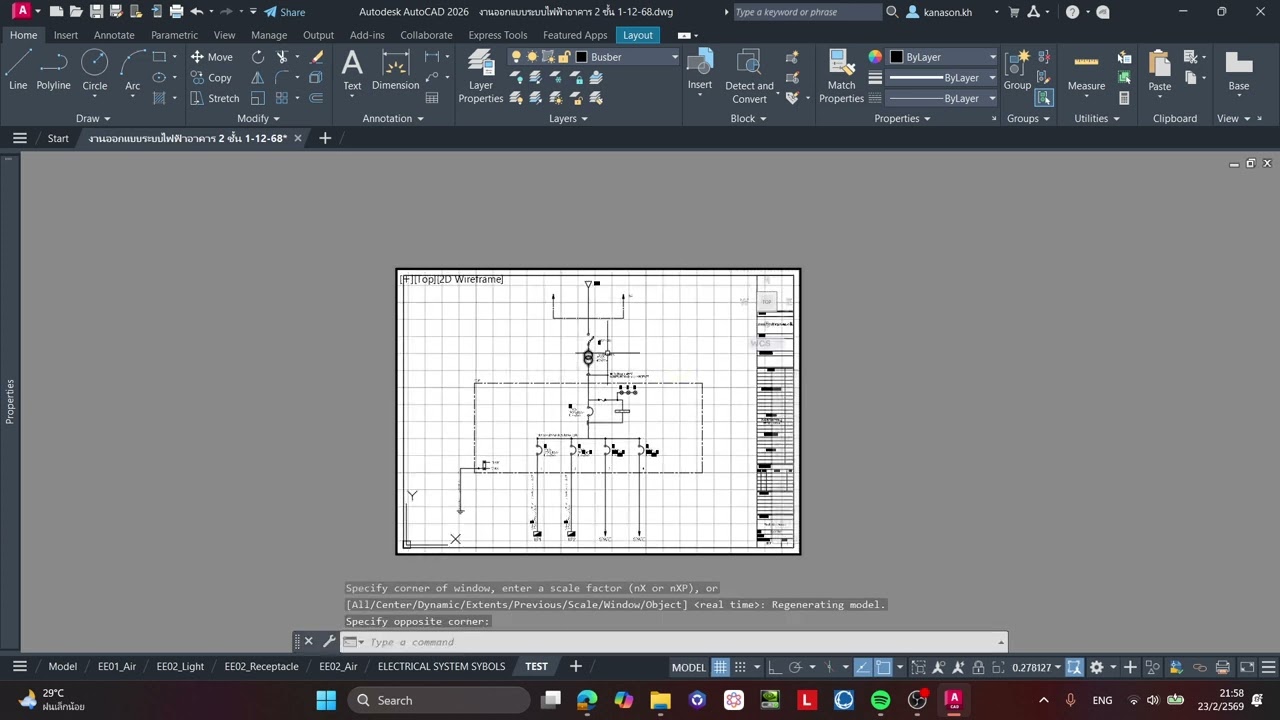Click the Offset tool icon
Image resolution: width=1280 pixels, height=720 pixels.
pos(316,98)
